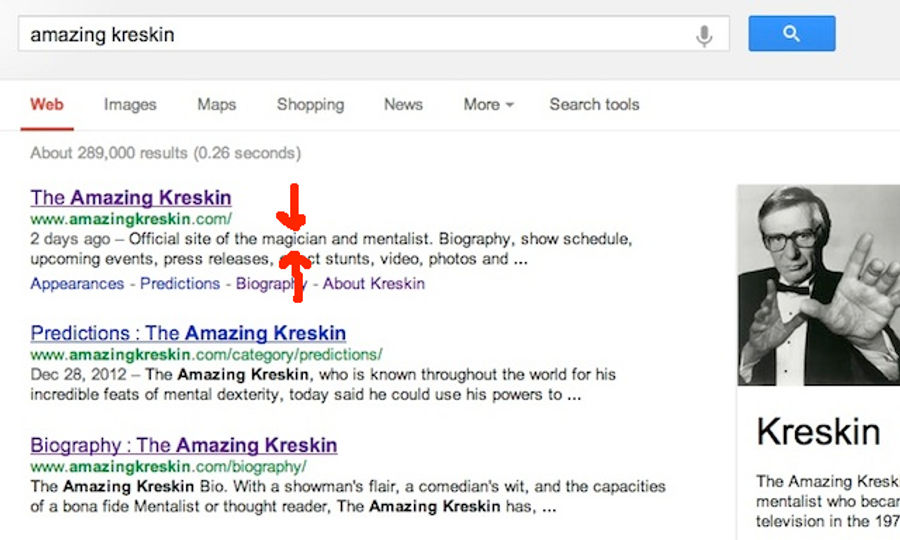This screenshot has width=900, height=540.
Task: Click the Predictions sitelink
Action: tap(180, 283)
